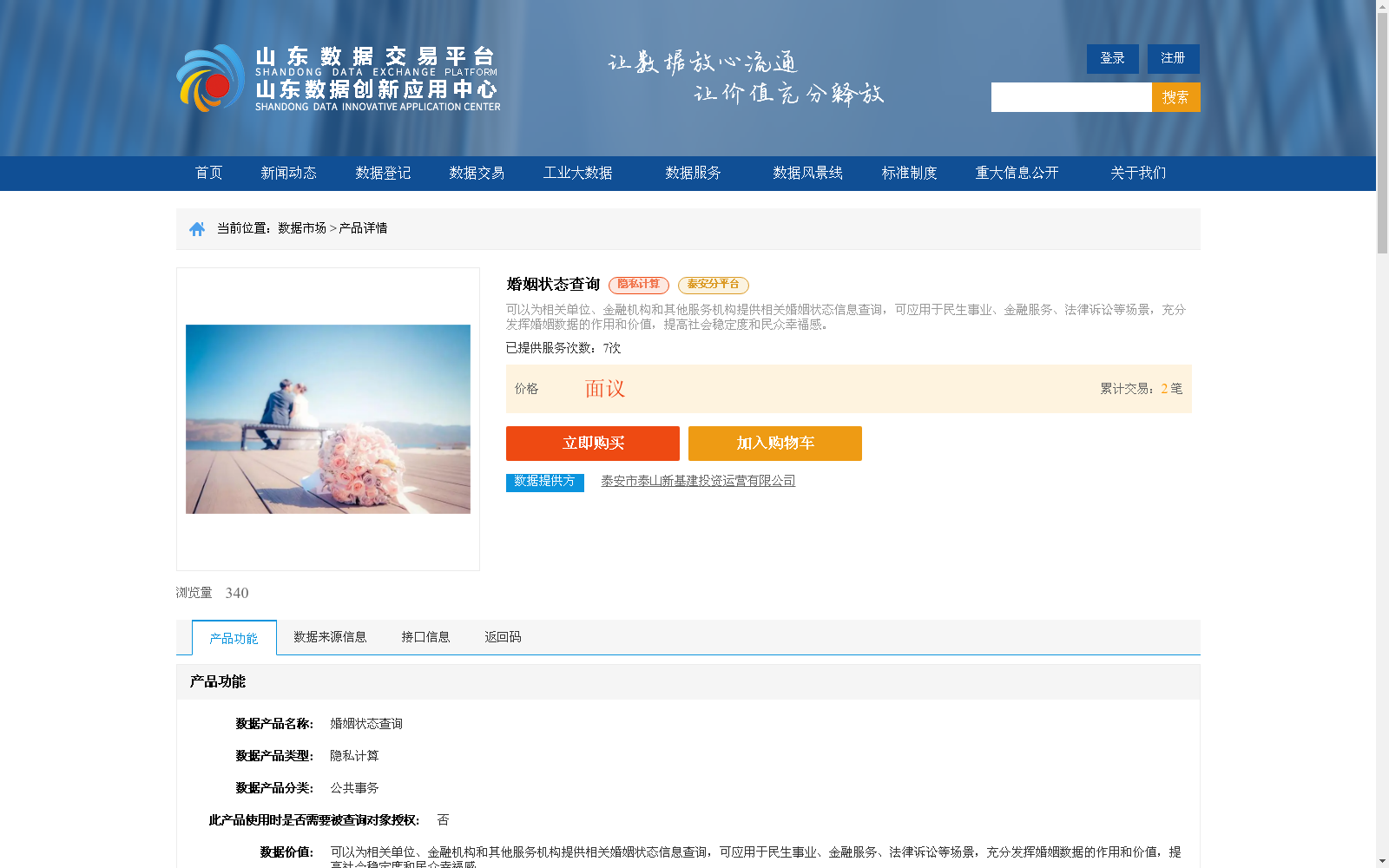Click the authorization answer 否
Screen dimensions: 1389x868
[443, 820]
